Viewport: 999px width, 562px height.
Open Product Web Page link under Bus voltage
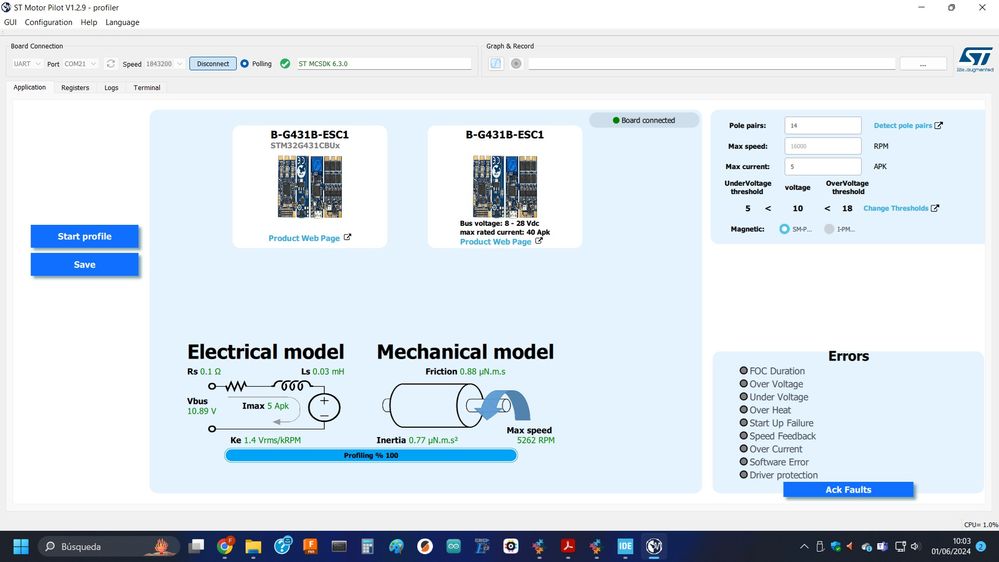496,242
